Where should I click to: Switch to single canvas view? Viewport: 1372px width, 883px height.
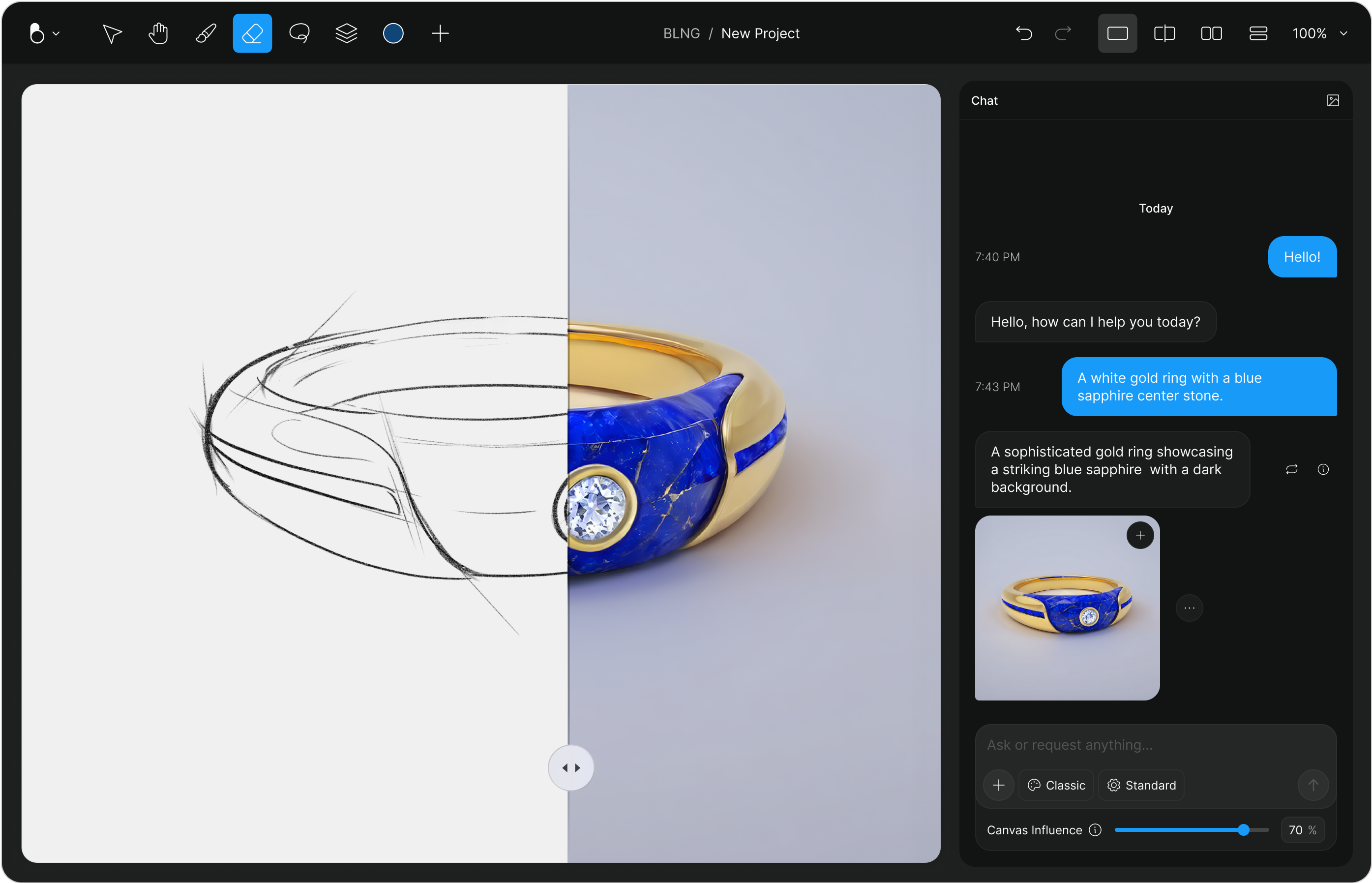(x=1117, y=33)
